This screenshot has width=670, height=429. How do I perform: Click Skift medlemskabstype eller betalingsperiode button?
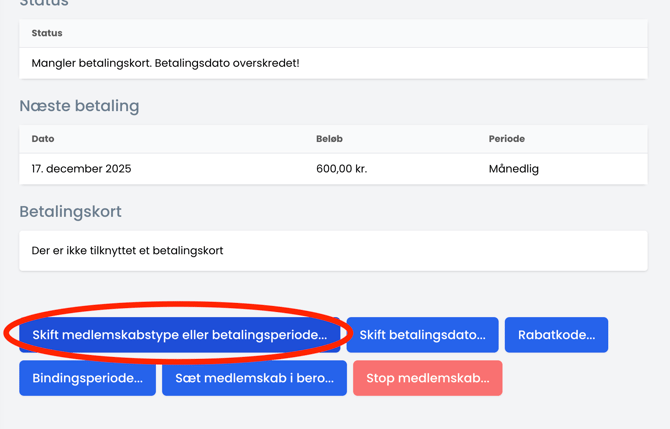click(179, 335)
